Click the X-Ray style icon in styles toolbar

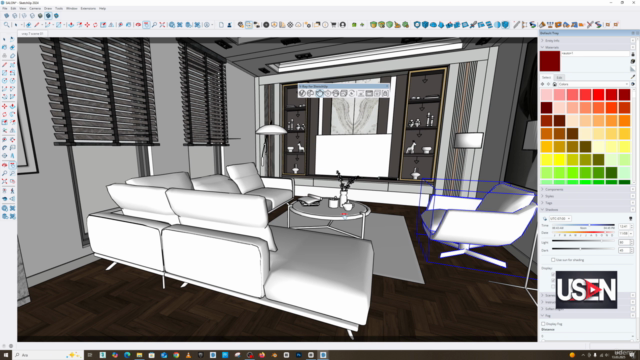[7, 16]
